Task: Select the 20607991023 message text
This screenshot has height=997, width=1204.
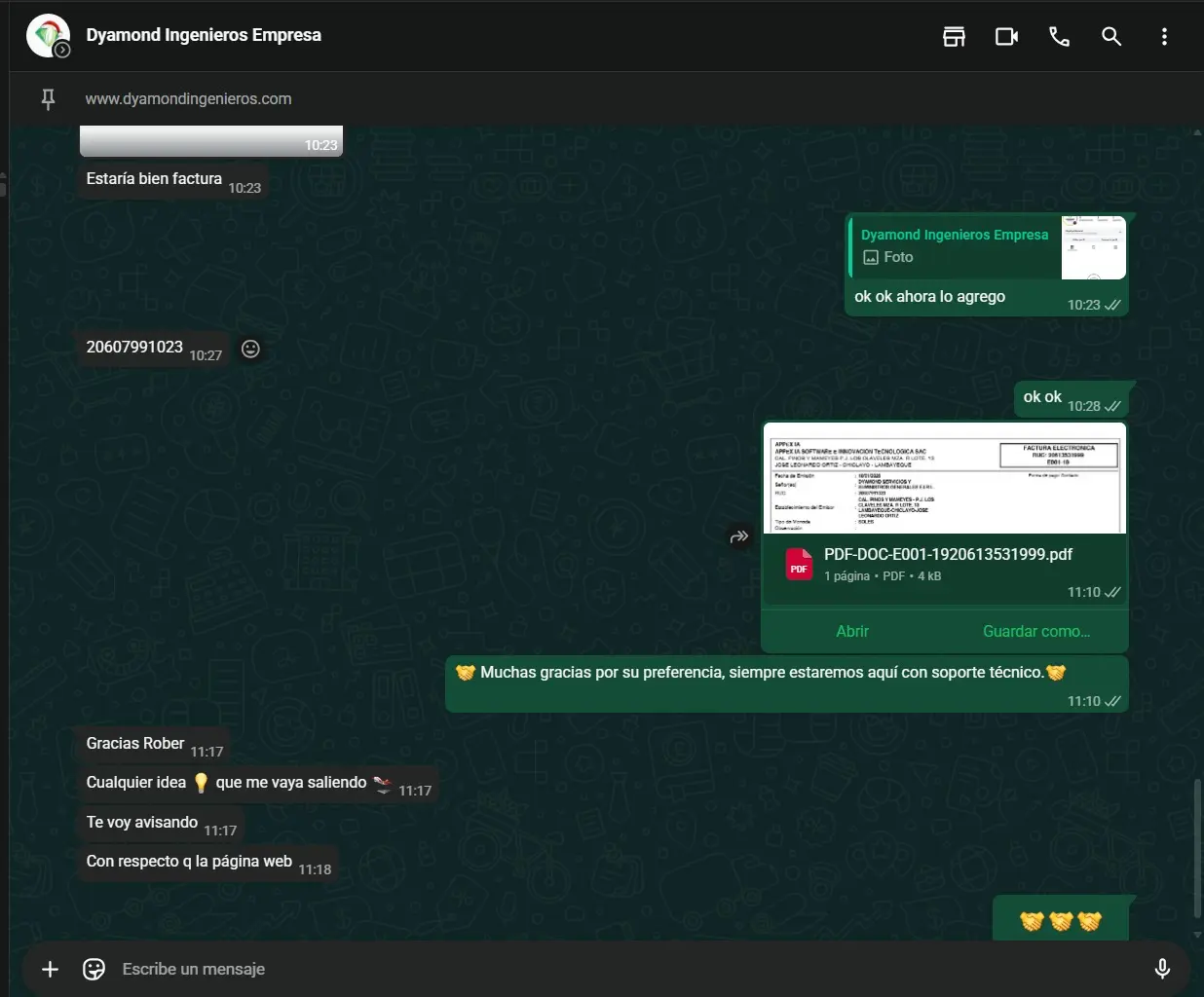Action: [134, 347]
